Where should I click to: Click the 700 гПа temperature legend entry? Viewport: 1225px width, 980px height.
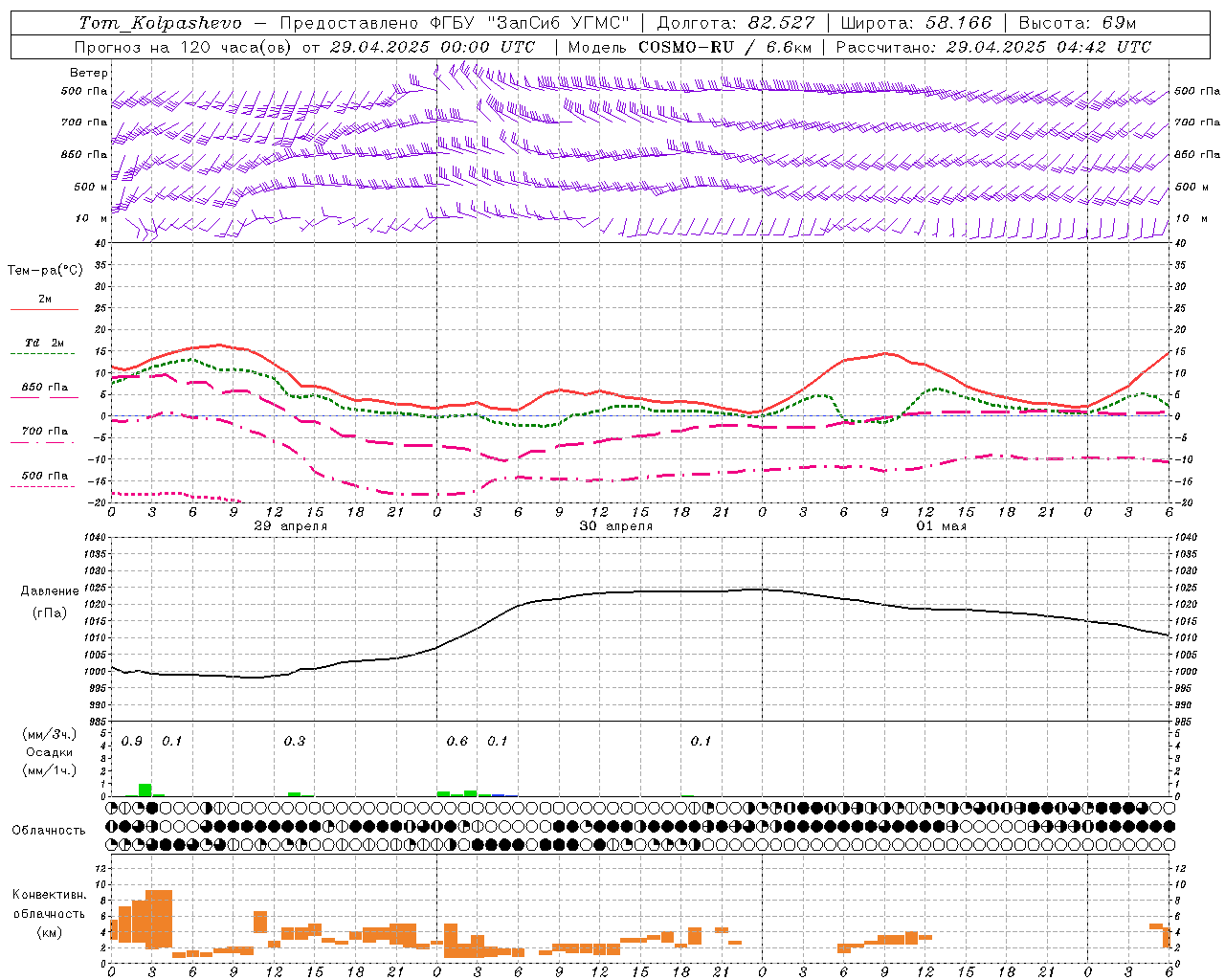(x=45, y=431)
